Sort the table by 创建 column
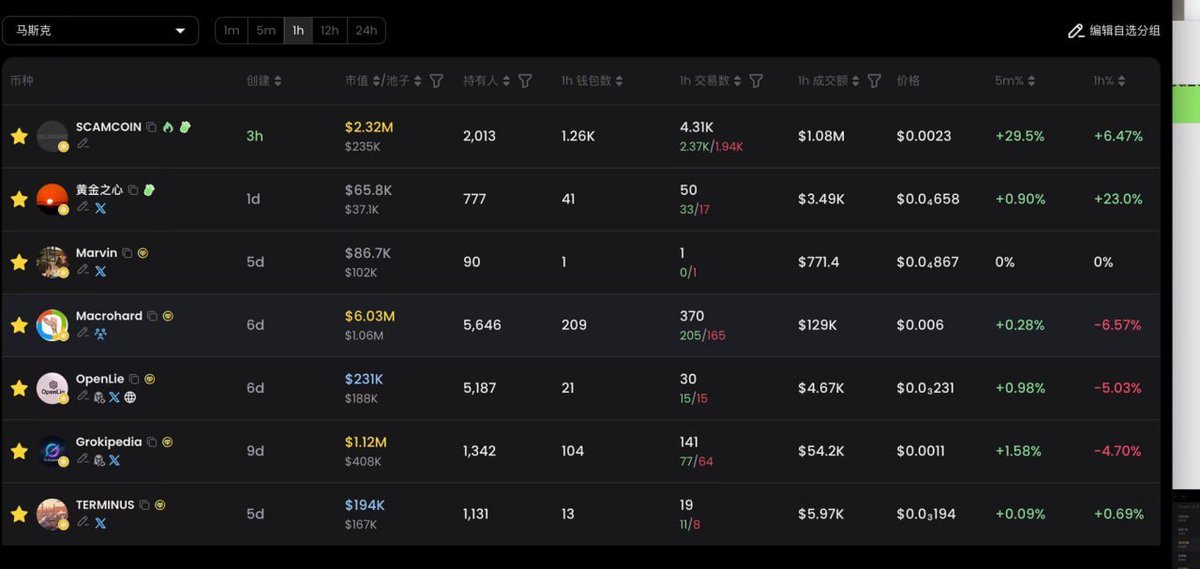This screenshot has height=569, width=1200. pyautogui.click(x=264, y=81)
